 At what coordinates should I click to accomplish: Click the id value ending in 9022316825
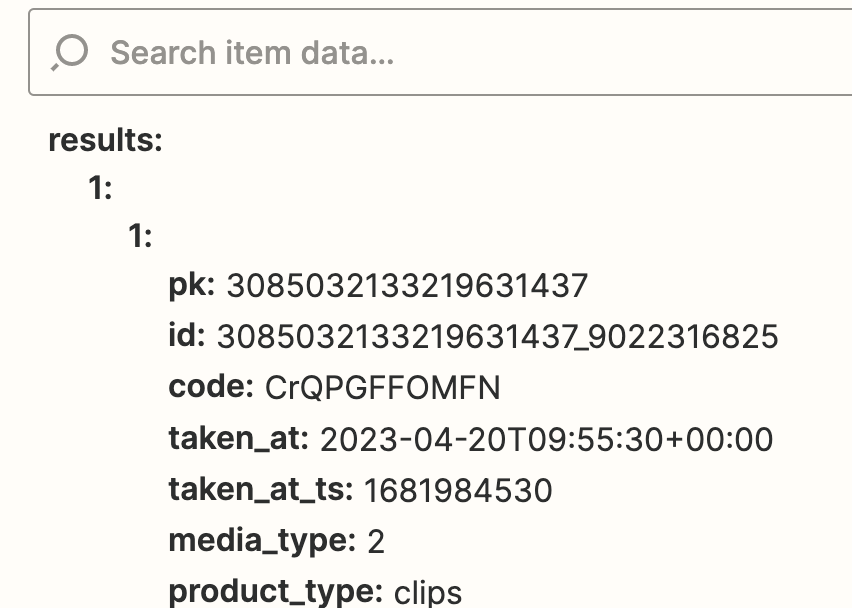tap(497, 336)
